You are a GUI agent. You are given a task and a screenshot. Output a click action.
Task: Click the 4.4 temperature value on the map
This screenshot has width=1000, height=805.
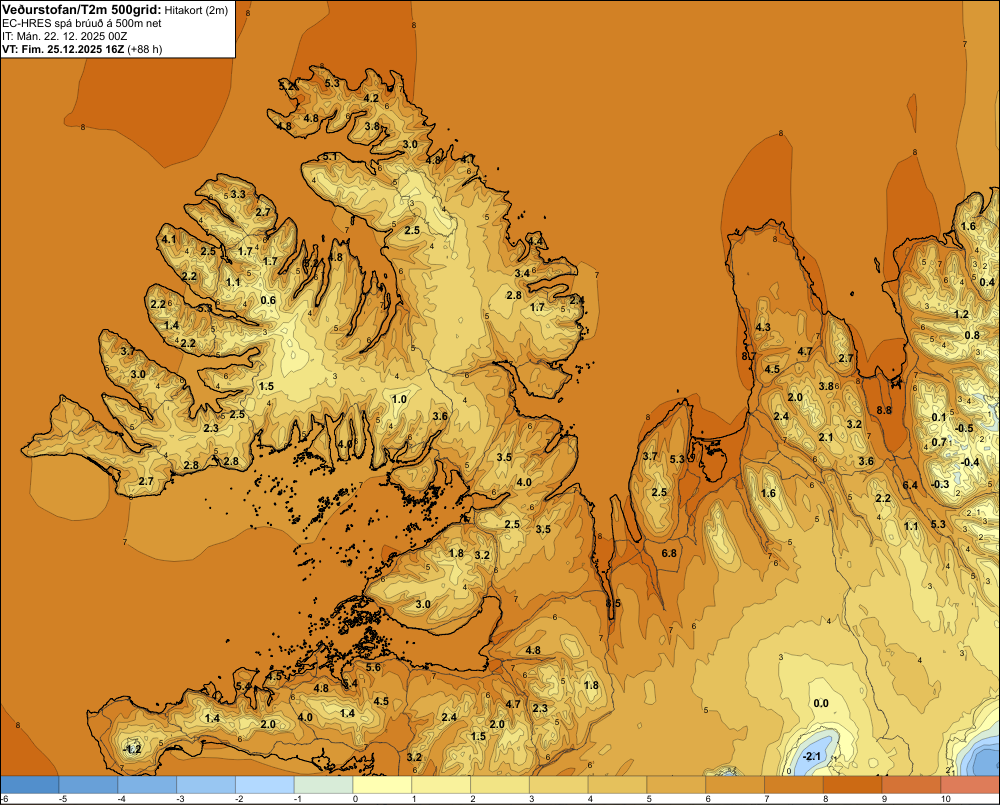[535, 241]
